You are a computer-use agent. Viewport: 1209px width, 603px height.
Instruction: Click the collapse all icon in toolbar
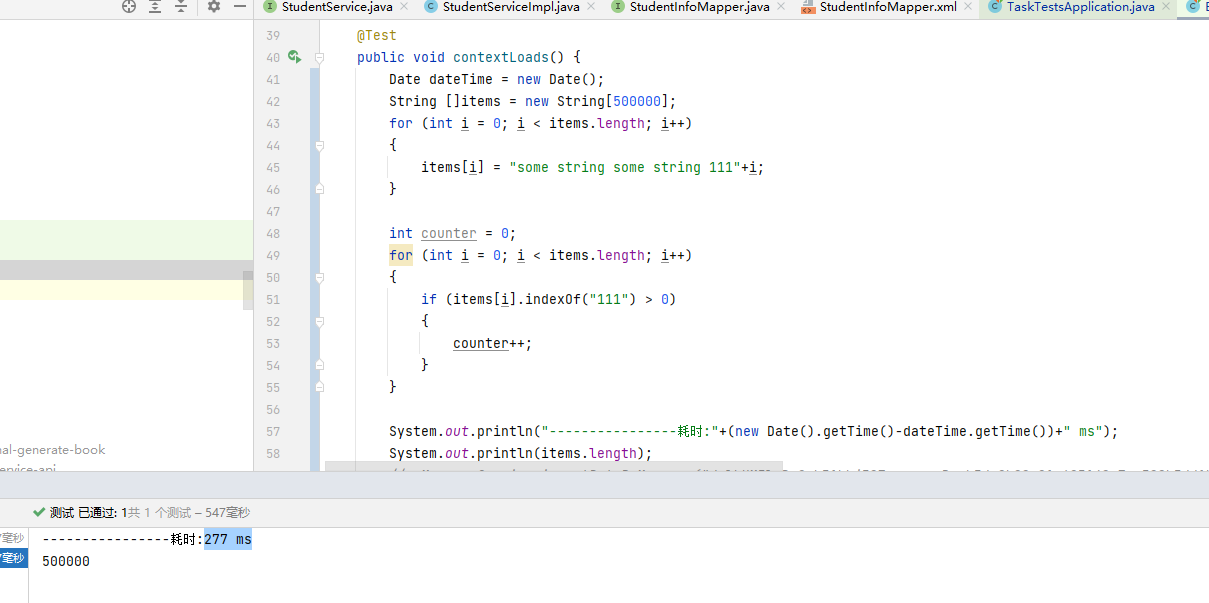pyautogui.click(x=181, y=7)
